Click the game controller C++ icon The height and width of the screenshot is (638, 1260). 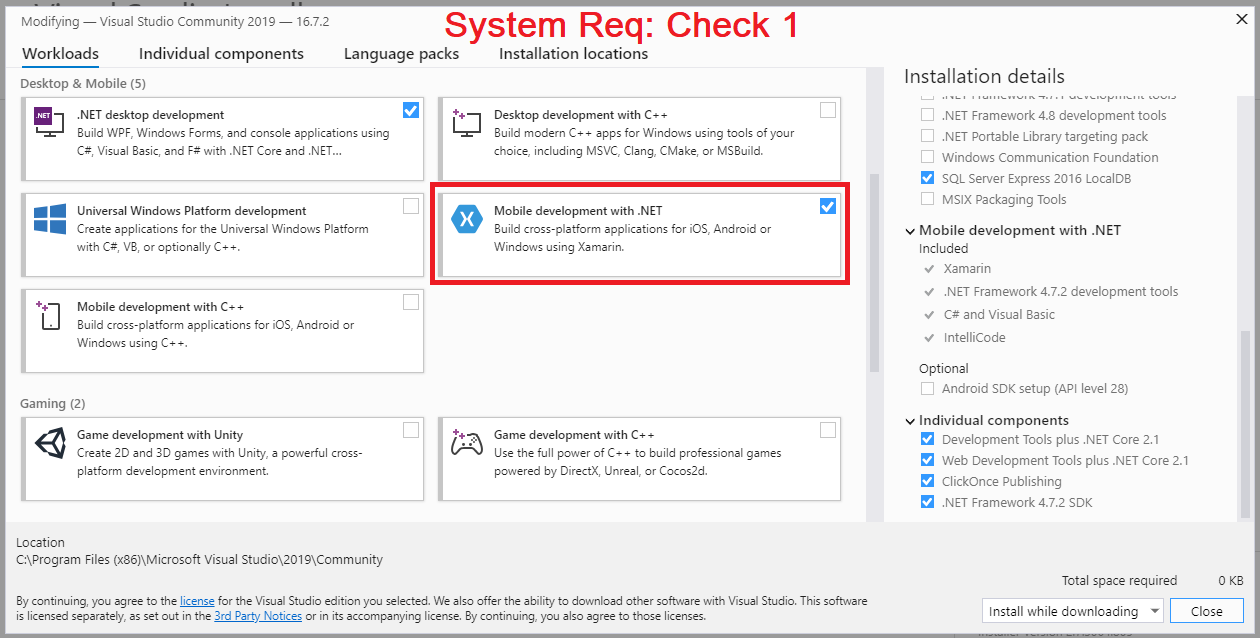(x=467, y=443)
